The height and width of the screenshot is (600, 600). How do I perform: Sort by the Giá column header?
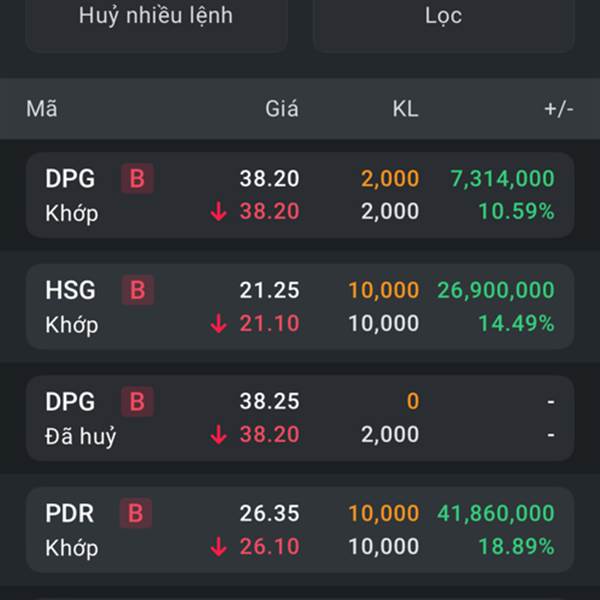[281, 109]
